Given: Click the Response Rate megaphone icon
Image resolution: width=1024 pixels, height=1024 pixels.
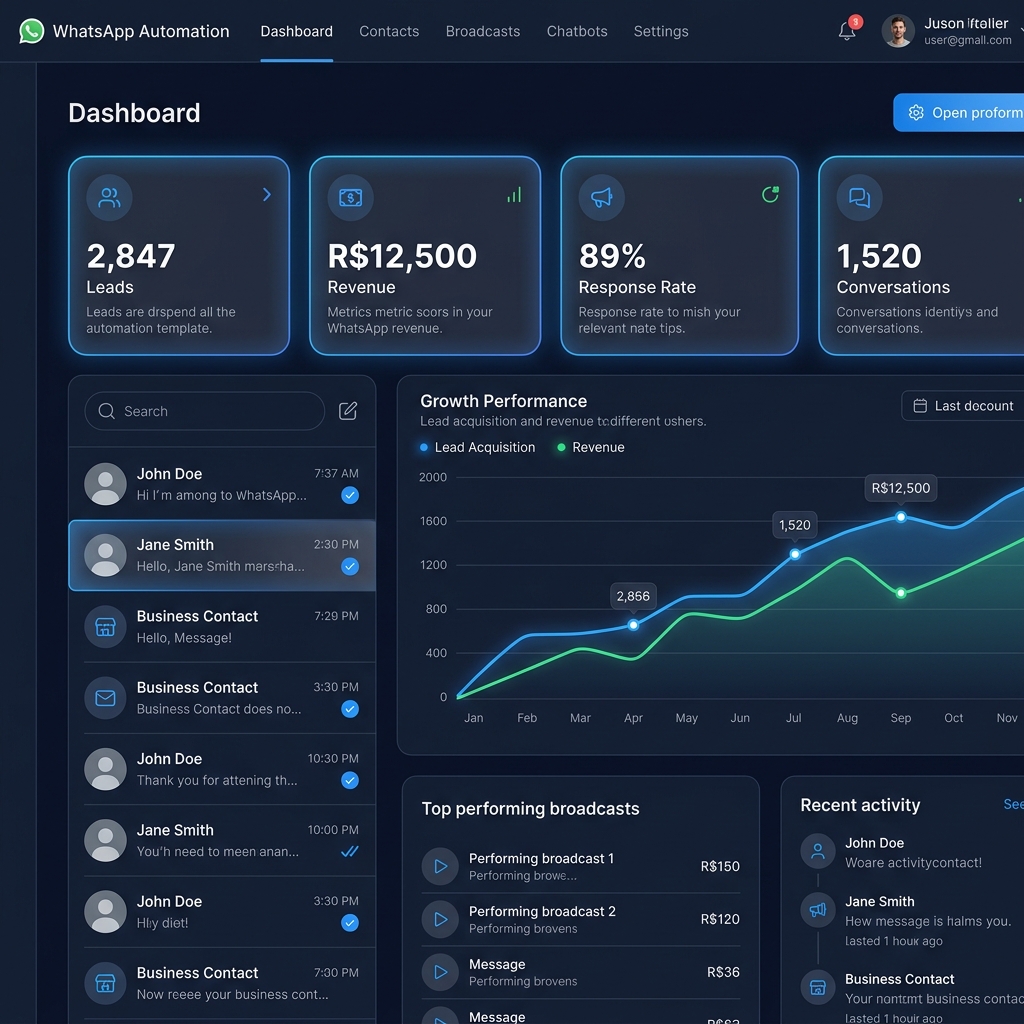Looking at the screenshot, I should click(x=601, y=197).
